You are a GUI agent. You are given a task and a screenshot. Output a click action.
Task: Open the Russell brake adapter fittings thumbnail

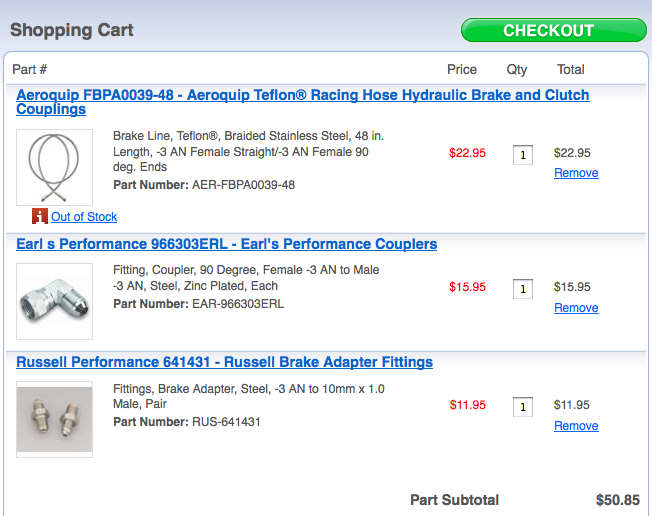tap(54, 420)
